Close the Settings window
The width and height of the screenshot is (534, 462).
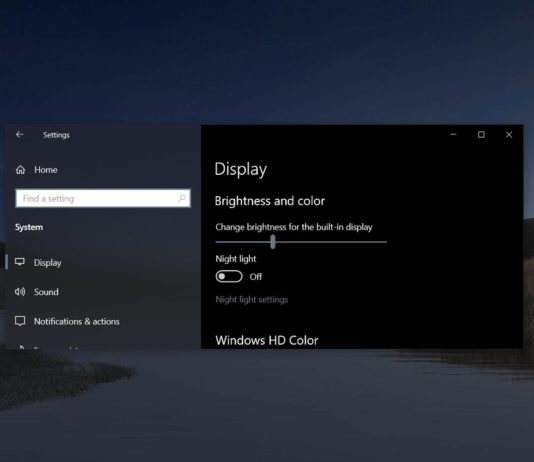(509, 134)
